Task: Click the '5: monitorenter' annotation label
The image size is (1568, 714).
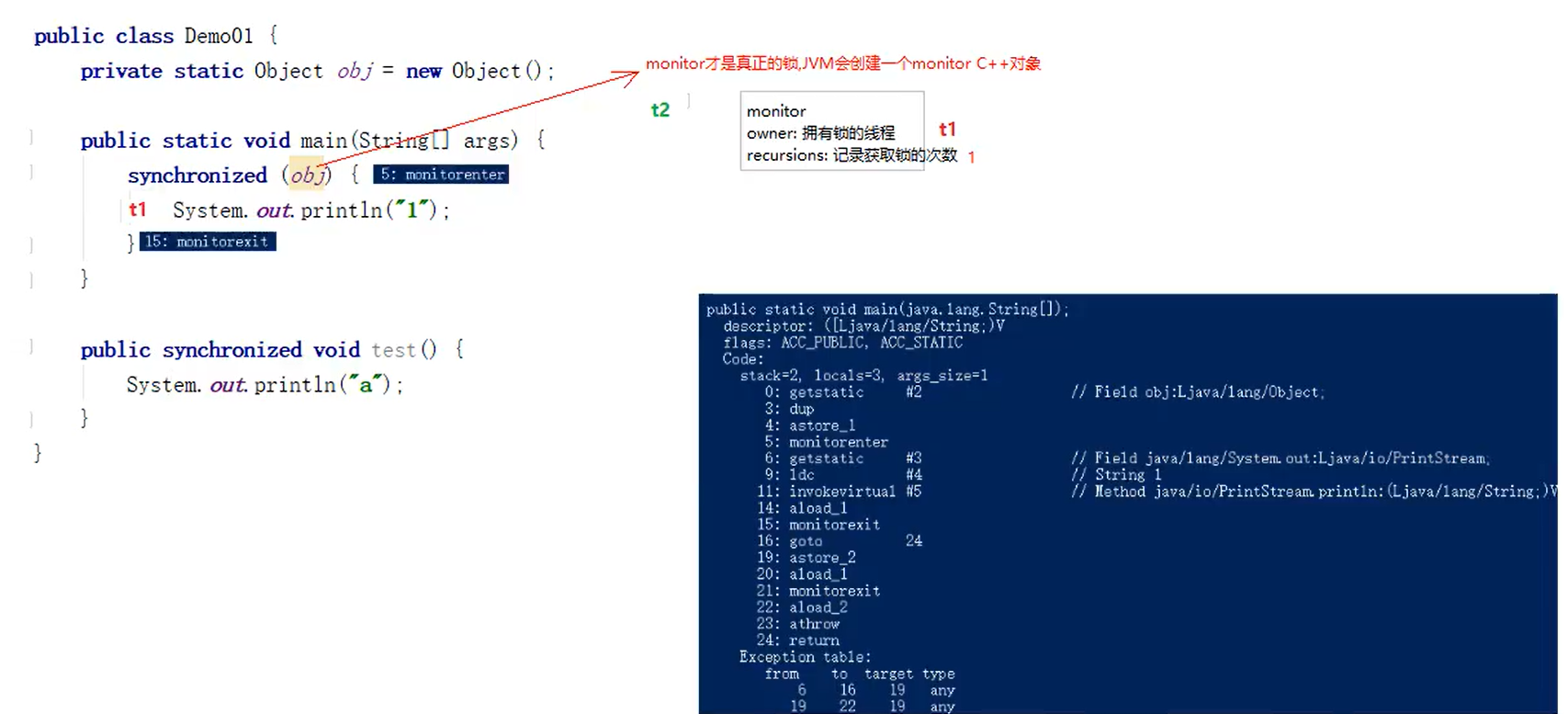Action: pyautogui.click(x=441, y=175)
